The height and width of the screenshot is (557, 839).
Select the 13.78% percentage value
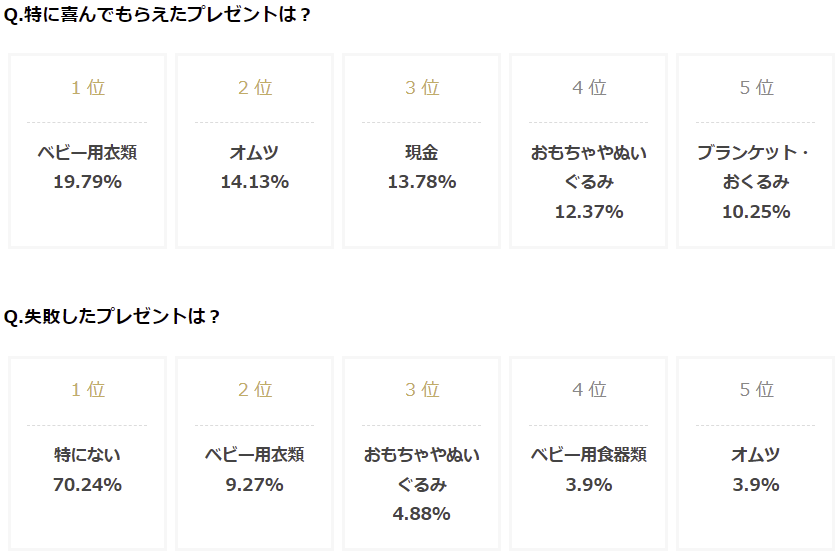421,182
